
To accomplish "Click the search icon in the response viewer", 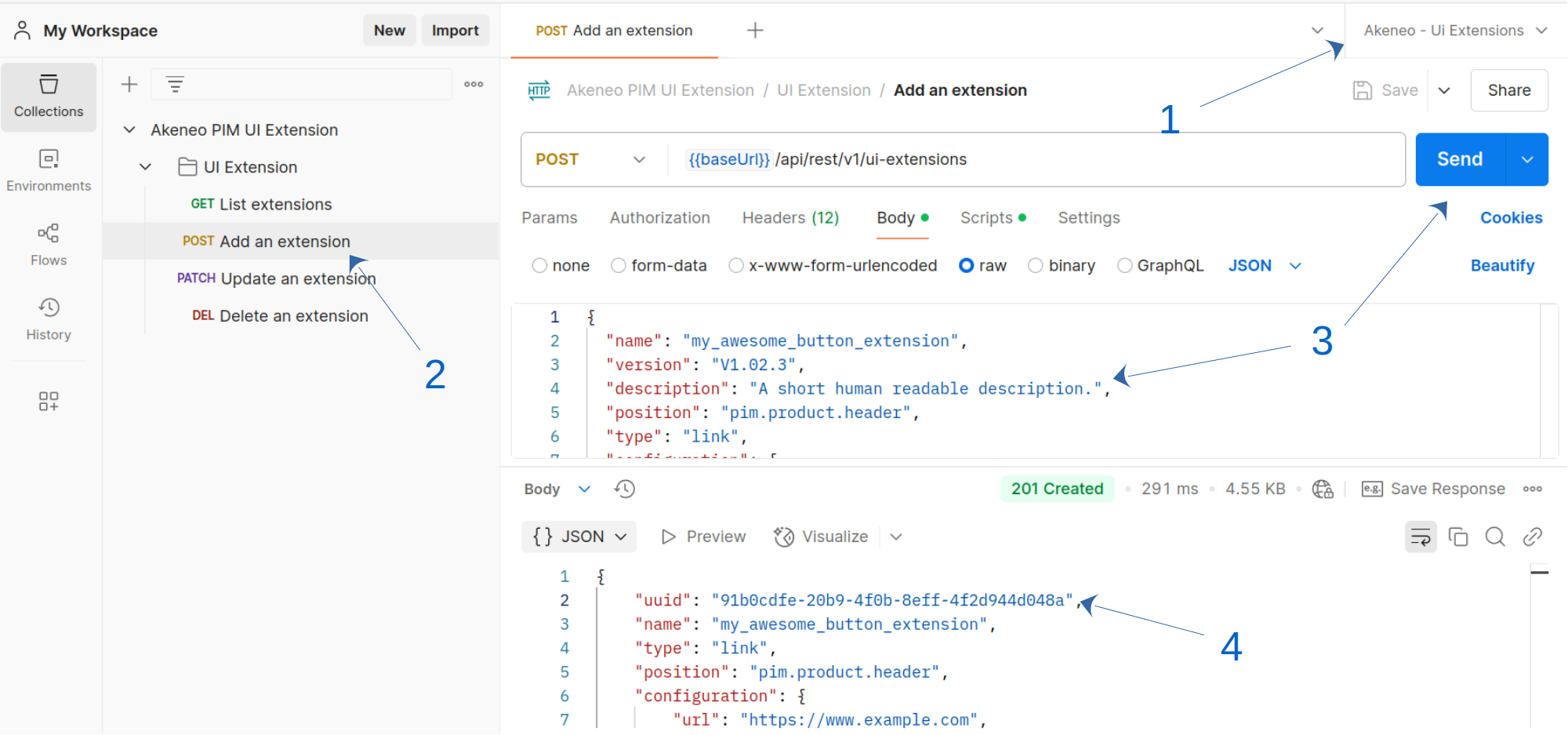I will pyautogui.click(x=1494, y=537).
